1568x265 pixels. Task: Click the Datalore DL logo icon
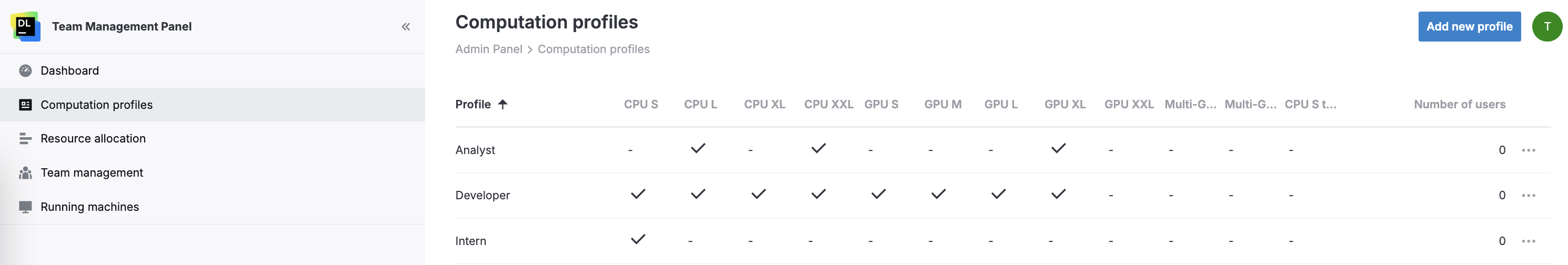tap(26, 26)
